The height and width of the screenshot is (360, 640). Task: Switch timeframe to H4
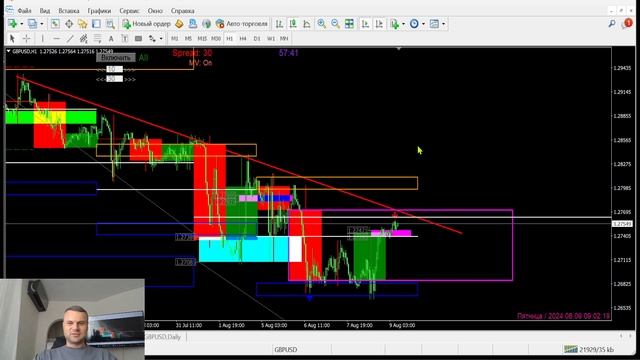pos(243,38)
